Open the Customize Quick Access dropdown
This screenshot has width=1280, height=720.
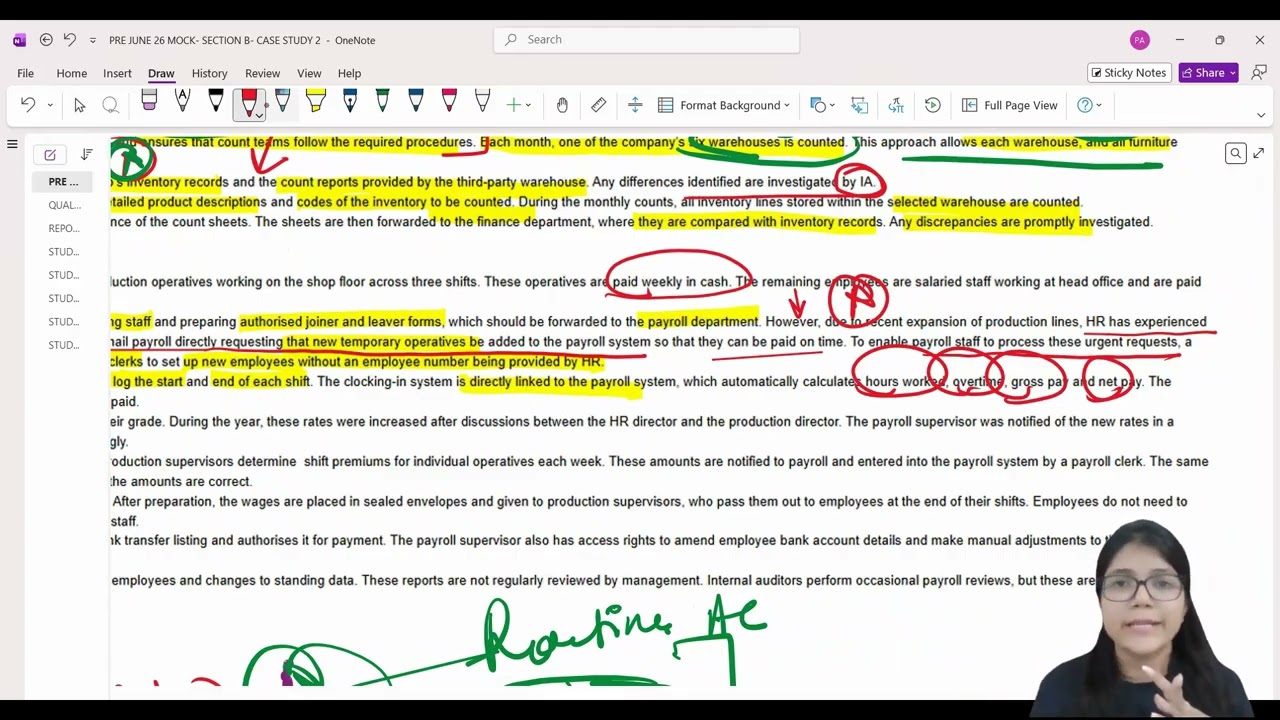point(93,40)
